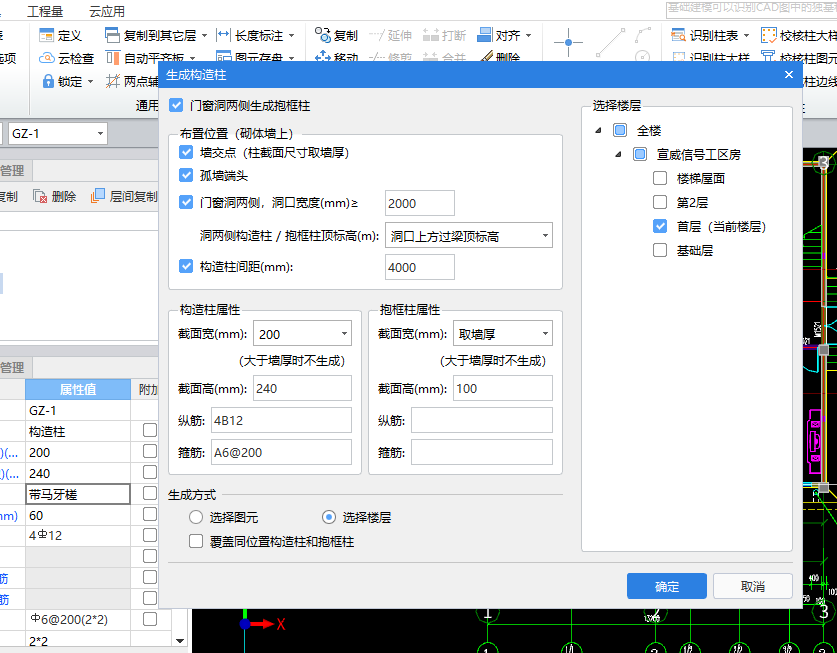The height and width of the screenshot is (653, 837).
Task: Click the 构造柱间距 4000 input field
Action: point(420,267)
